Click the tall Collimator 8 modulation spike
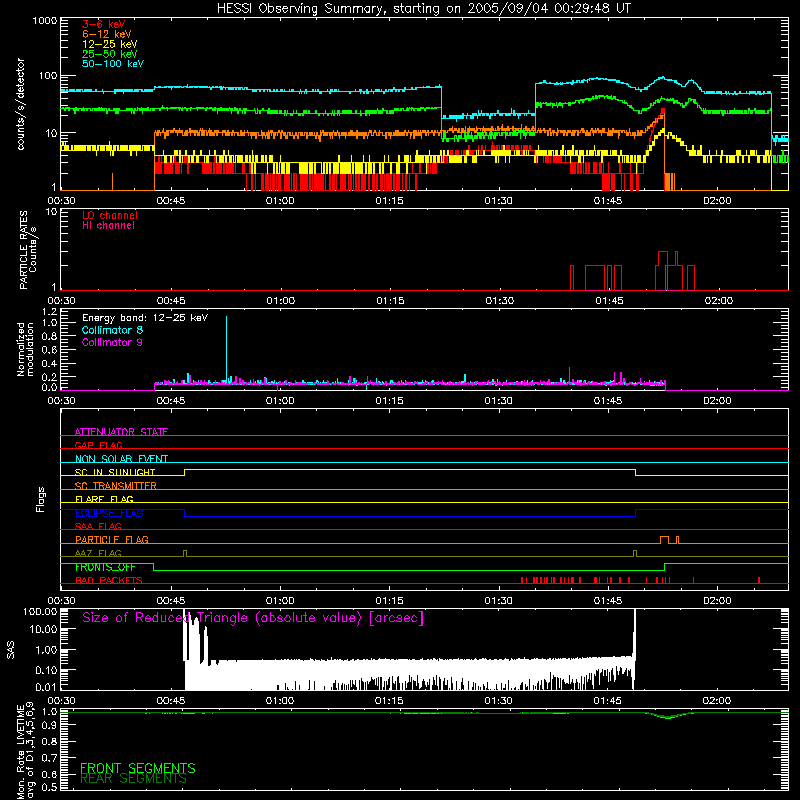The image size is (800, 800). [x=227, y=347]
